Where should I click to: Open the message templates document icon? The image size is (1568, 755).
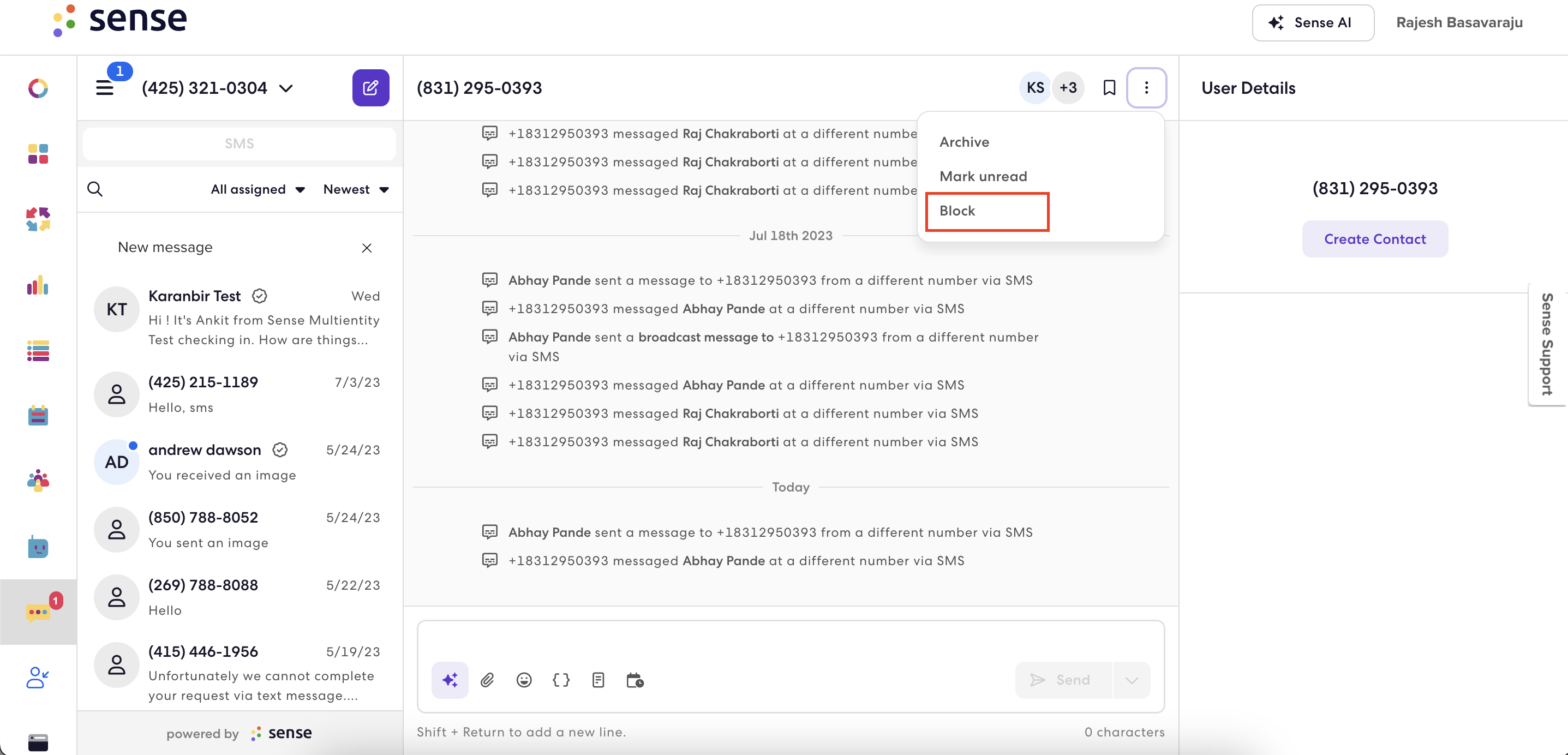[x=598, y=680]
